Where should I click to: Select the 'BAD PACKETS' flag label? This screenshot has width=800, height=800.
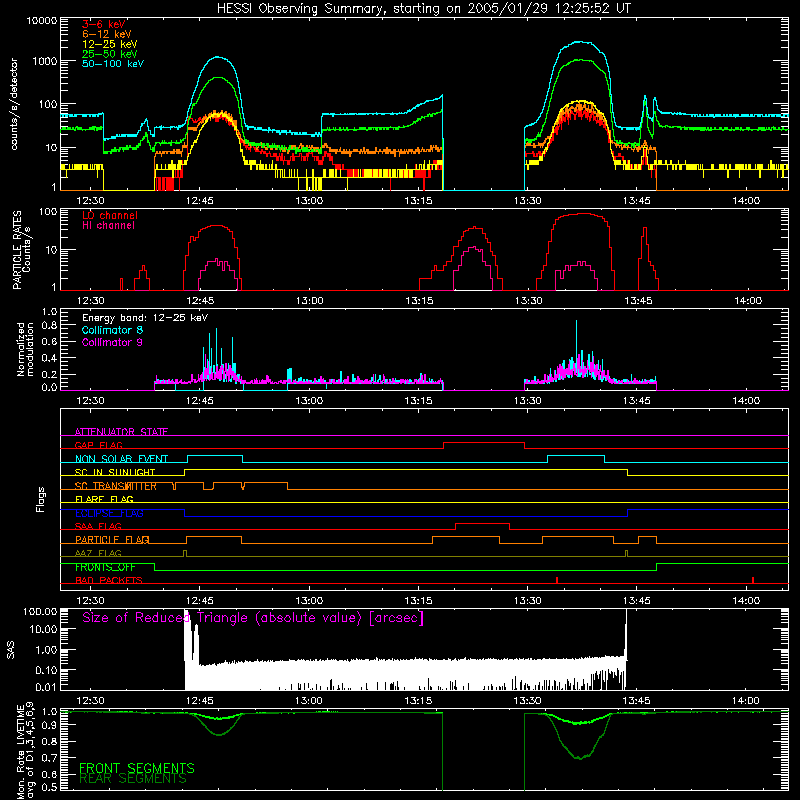coord(109,580)
